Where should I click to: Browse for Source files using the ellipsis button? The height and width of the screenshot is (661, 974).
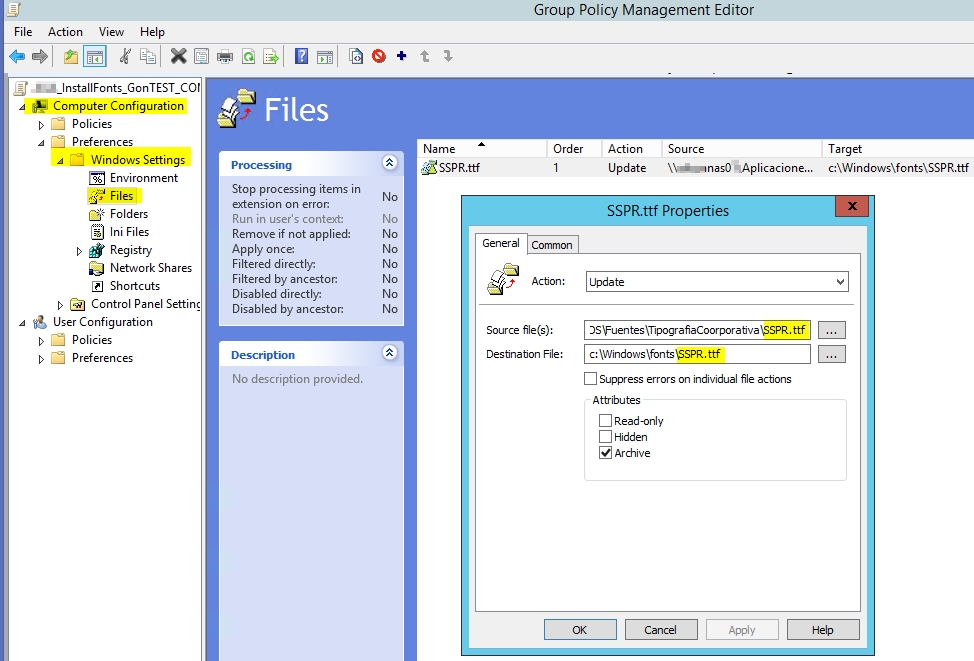click(832, 329)
